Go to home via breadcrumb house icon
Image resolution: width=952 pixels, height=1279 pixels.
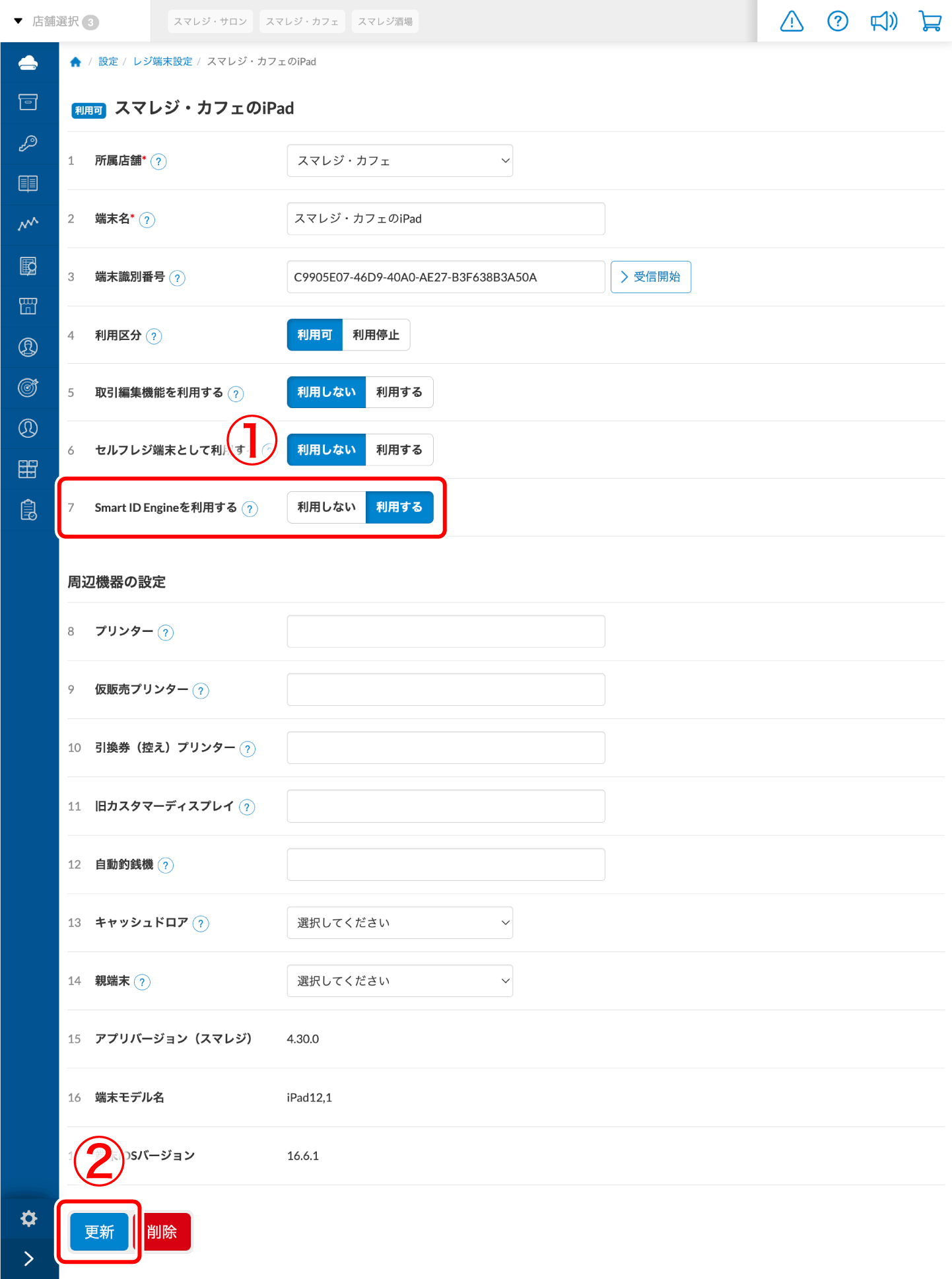tap(75, 61)
